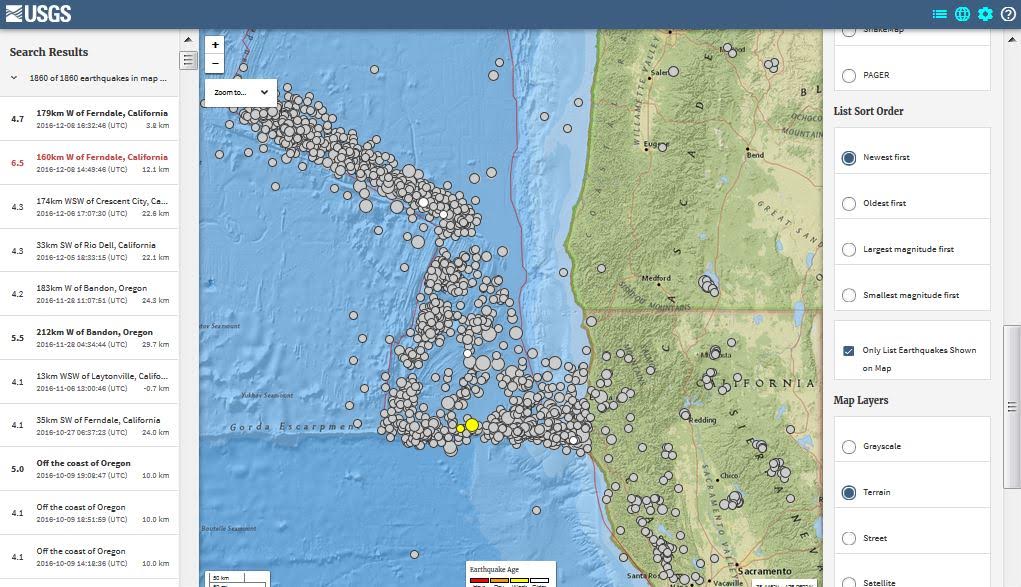Open the 'Zoom to...' dropdown

click(x=241, y=93)
